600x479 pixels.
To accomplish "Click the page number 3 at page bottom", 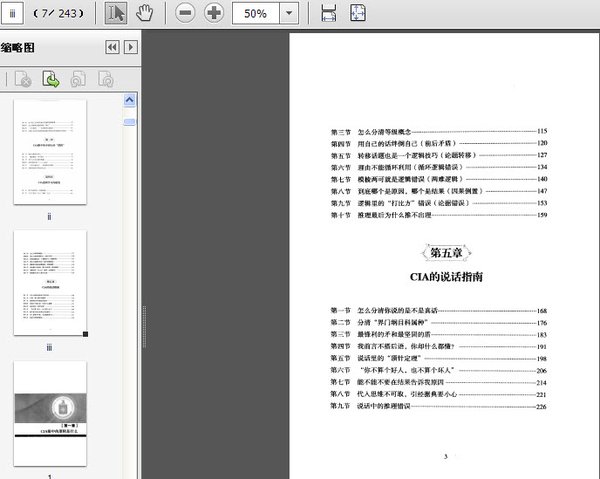I will pyautogui.click(x=445, y=456).
